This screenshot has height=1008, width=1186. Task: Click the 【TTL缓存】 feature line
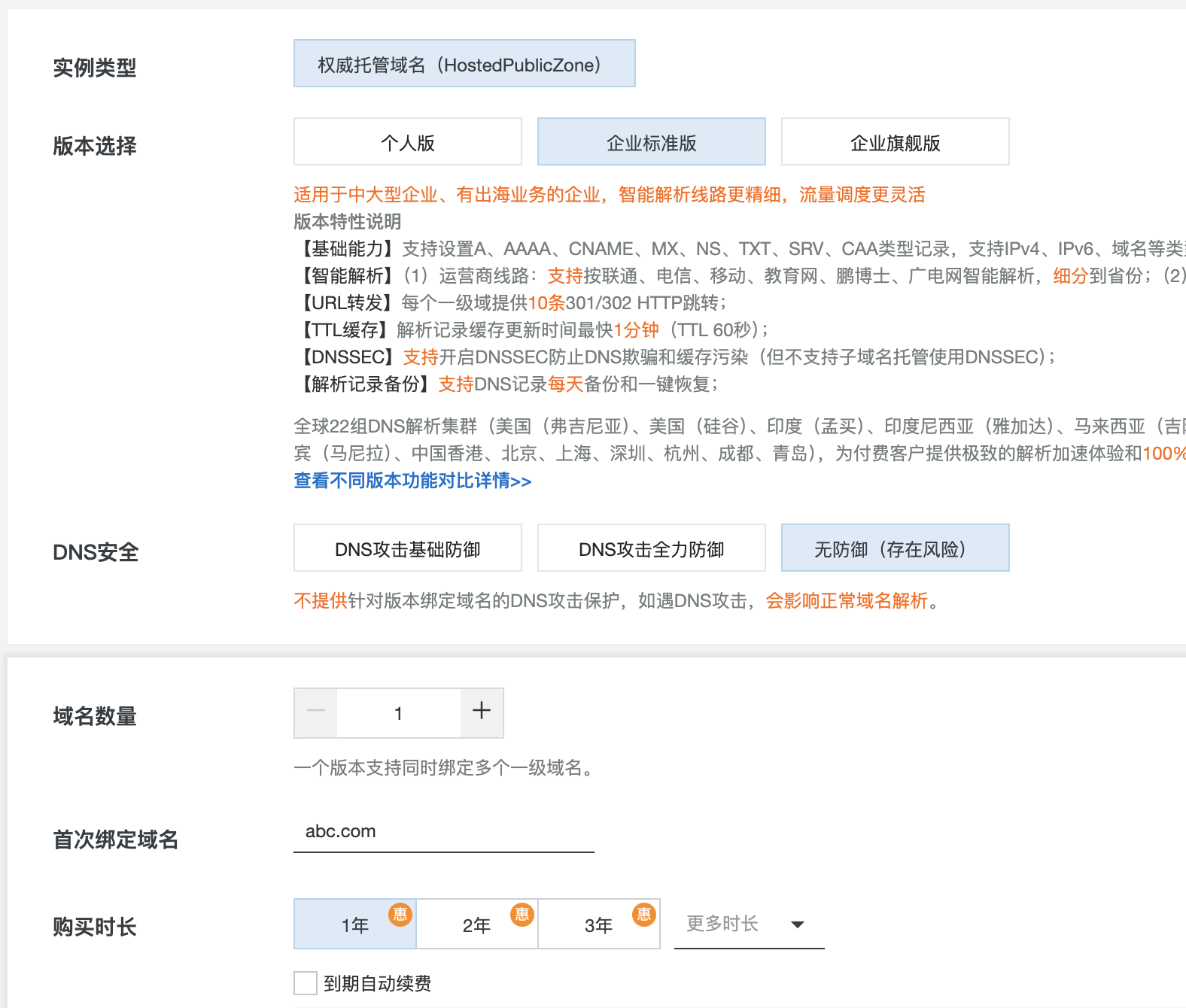coord(532,330)
